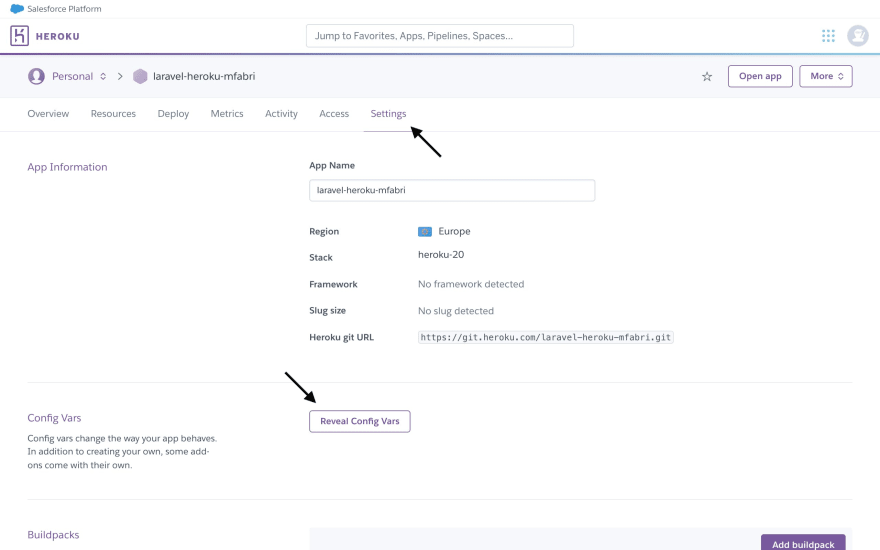Image resolution: width=880 pixels, height=550 pixels.
Task: Click the Salesforce cloud logo
Action: [17, 9]
